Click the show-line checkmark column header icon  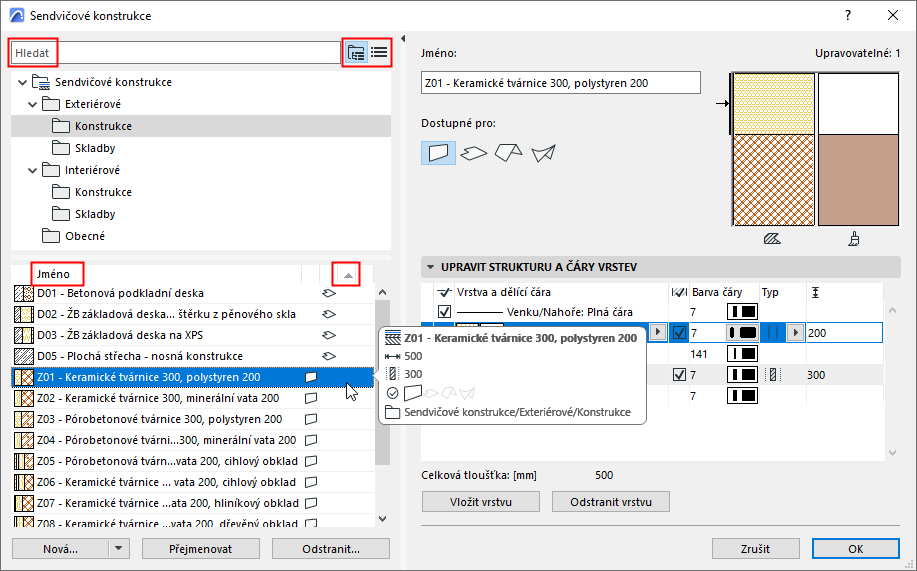(444, 292)
